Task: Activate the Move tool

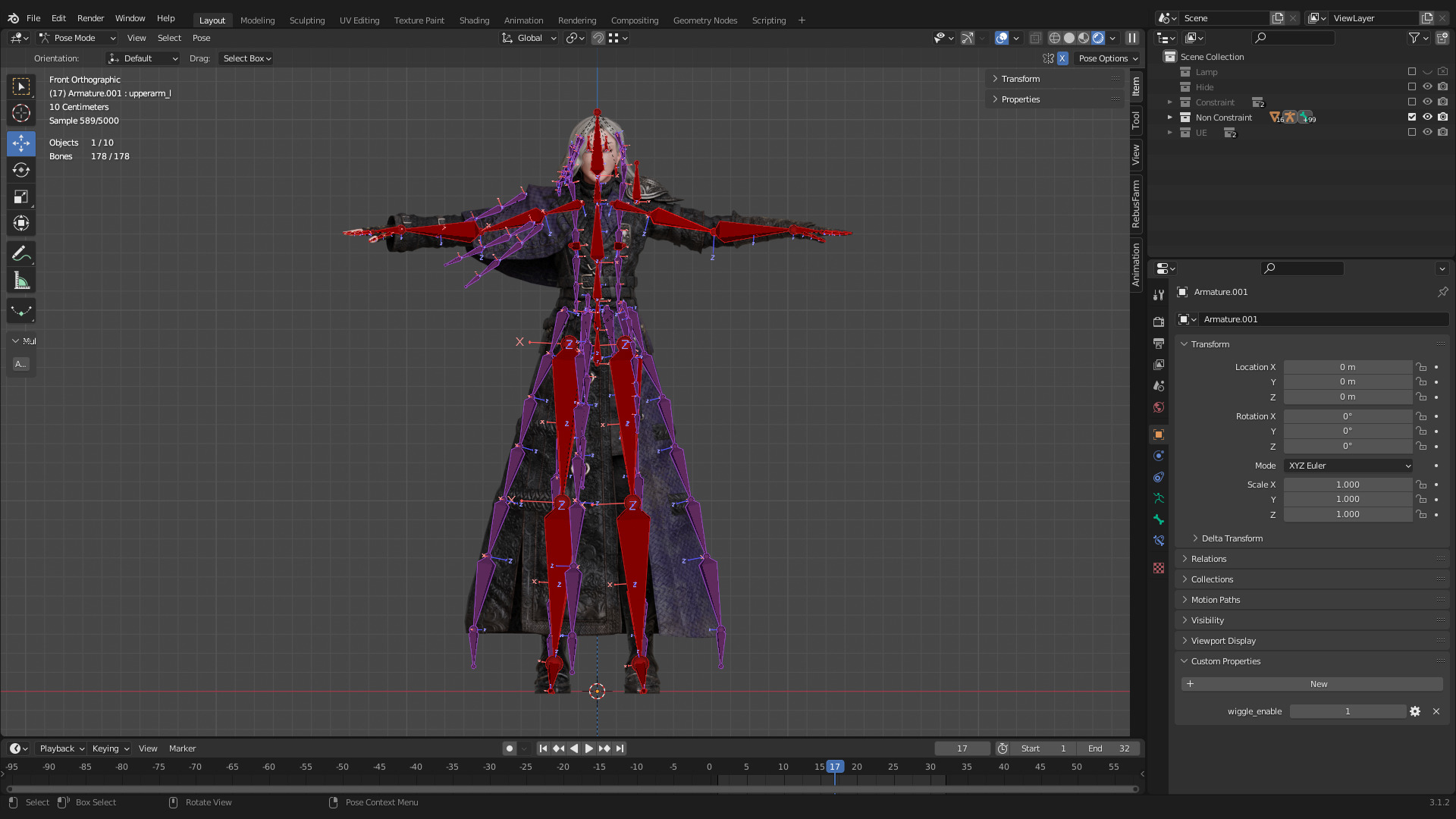Action: pos(21,143)
